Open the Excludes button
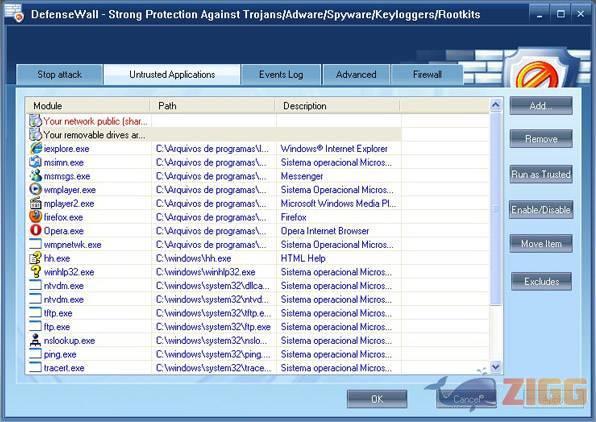The width and height of the screenshot is (596, 422). click(x=542, y=281)
